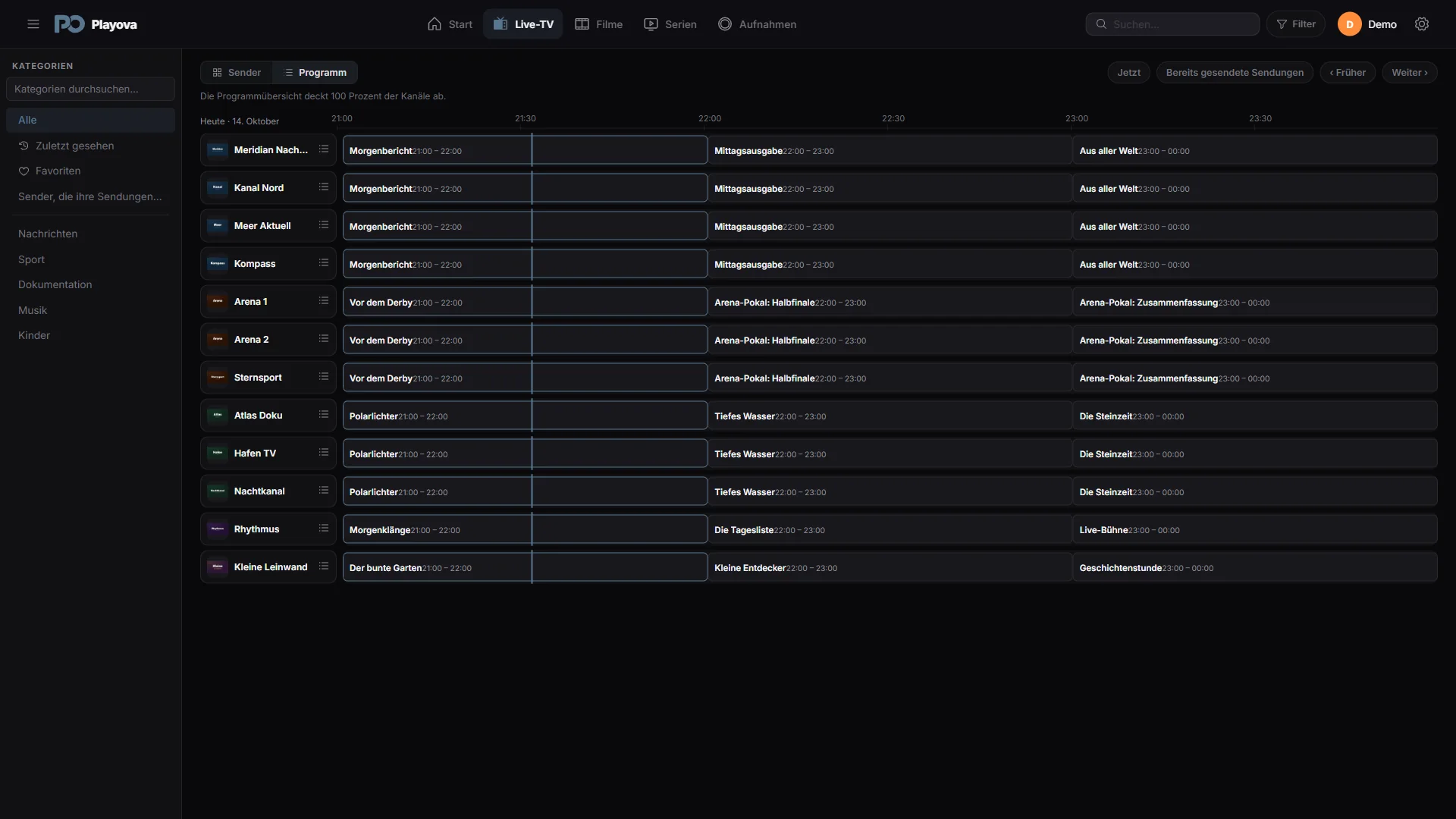Select the Live-TV tab
Viewport: 1456px width, 819px height.
point(523,24)
